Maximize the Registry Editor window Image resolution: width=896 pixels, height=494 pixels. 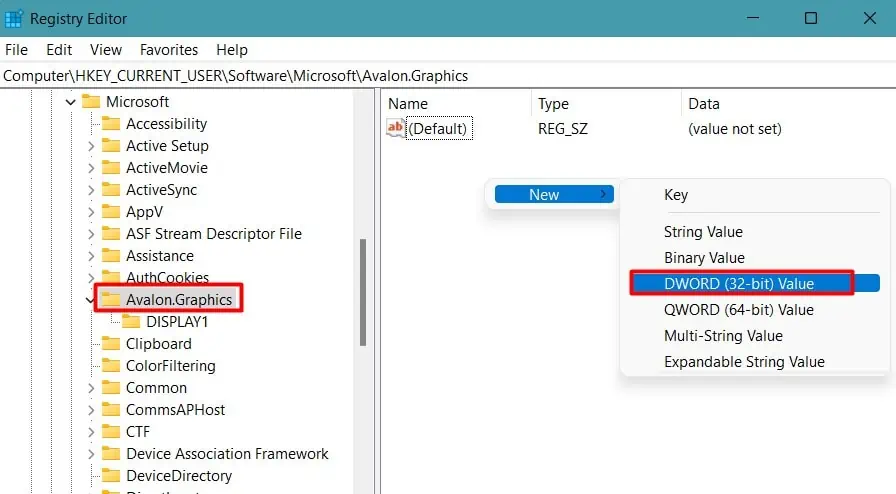(x=811, y=18)
